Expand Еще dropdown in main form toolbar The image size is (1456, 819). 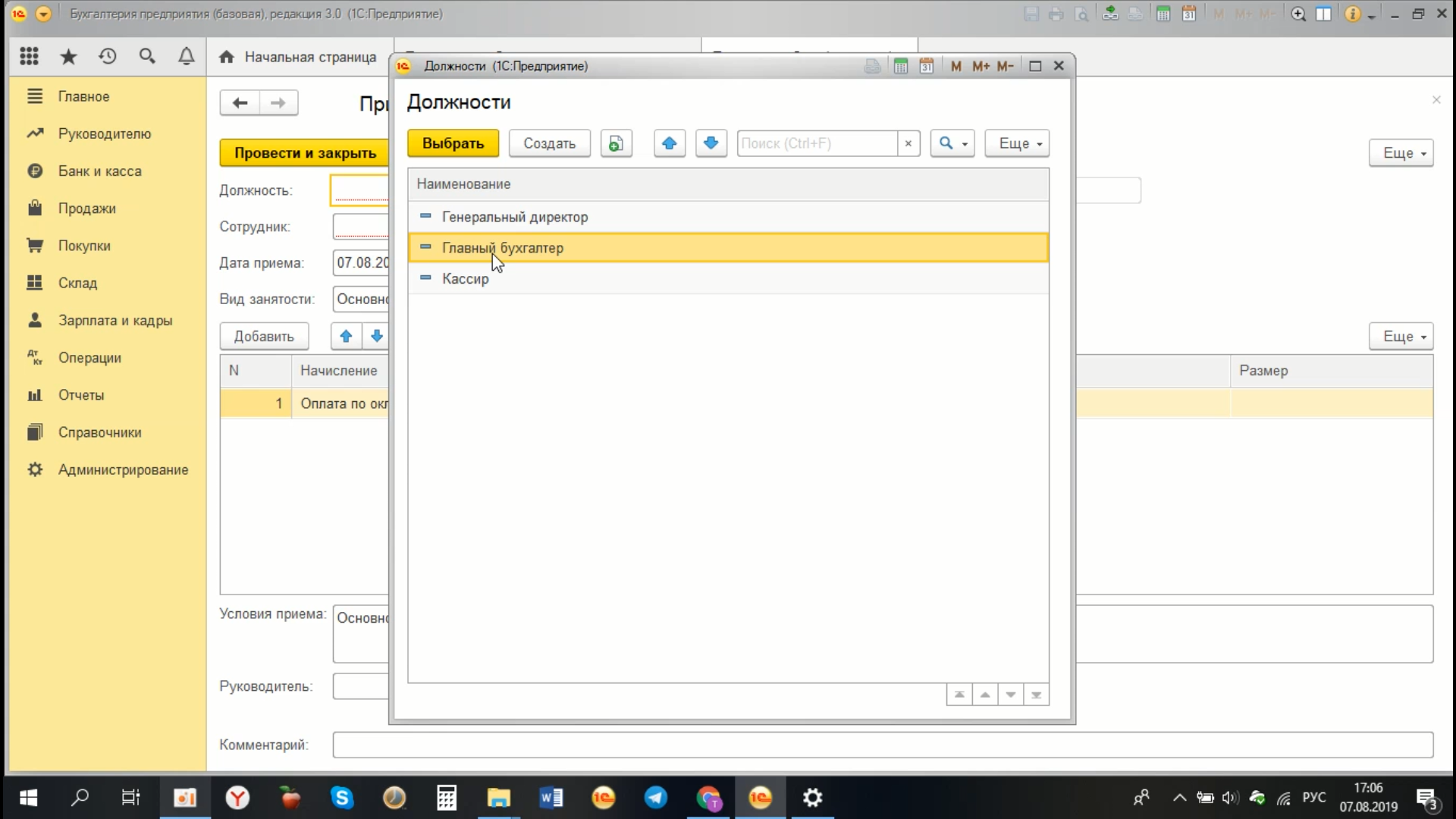[1400, 152]
